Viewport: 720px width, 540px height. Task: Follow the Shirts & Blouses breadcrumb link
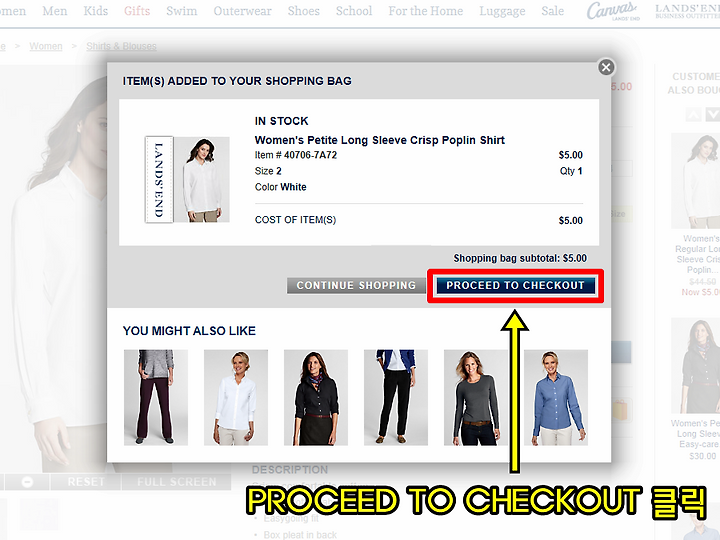click(121, 46)
